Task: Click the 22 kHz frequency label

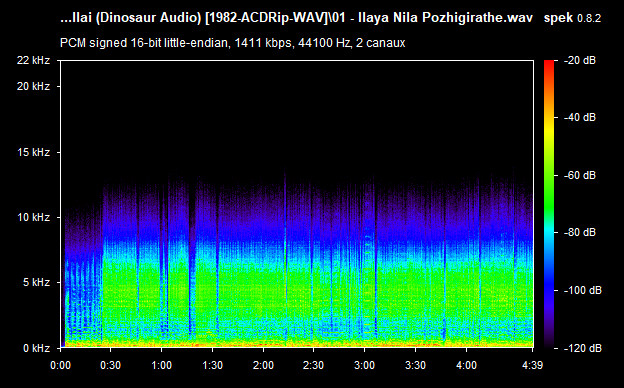Action: (x=33, y=60)
